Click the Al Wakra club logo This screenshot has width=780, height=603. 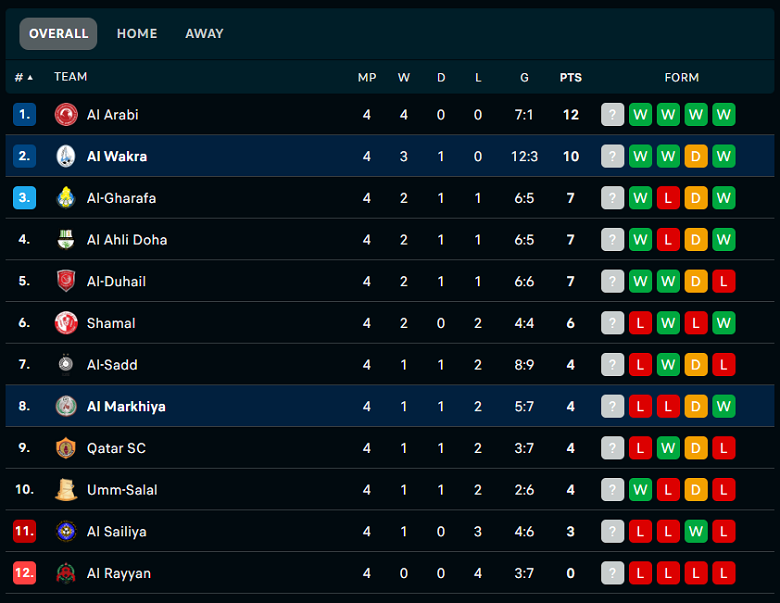pos(66,156)
